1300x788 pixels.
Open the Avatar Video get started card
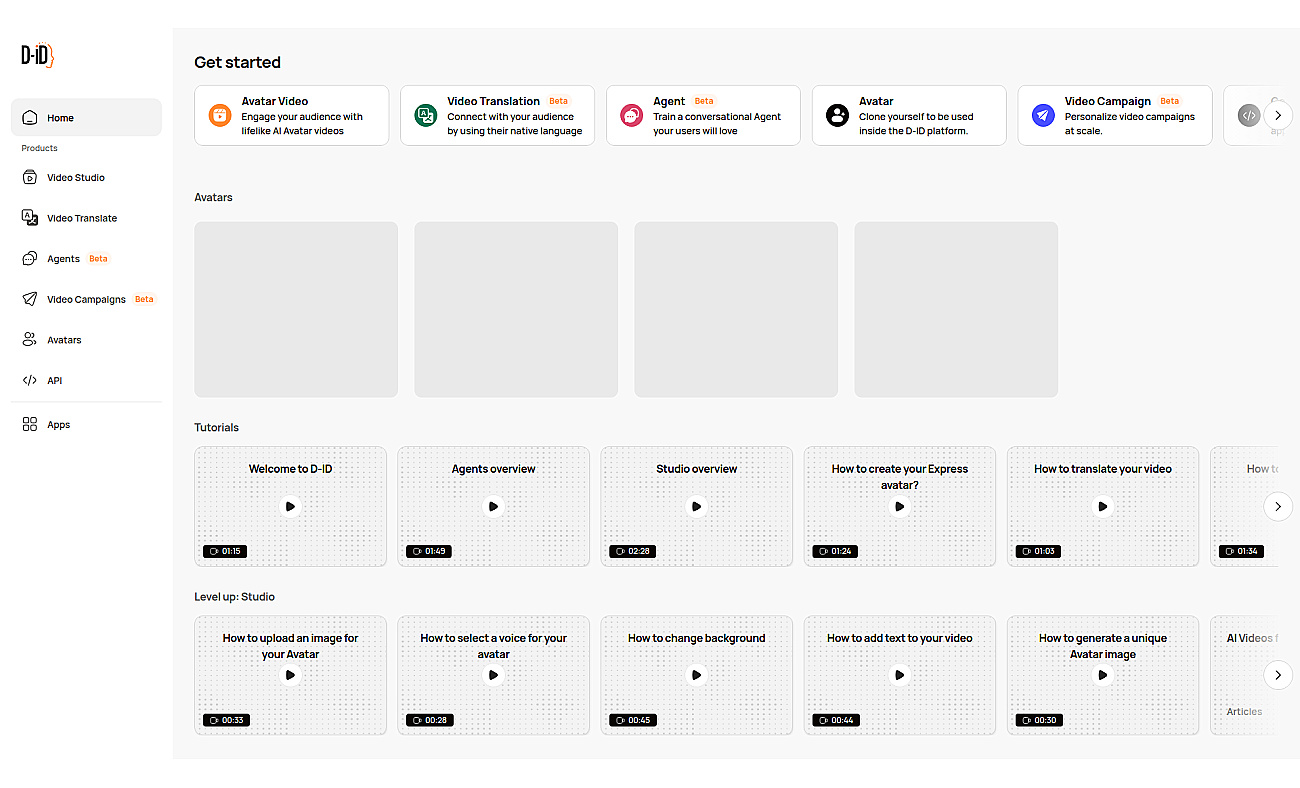pos(291,115)
